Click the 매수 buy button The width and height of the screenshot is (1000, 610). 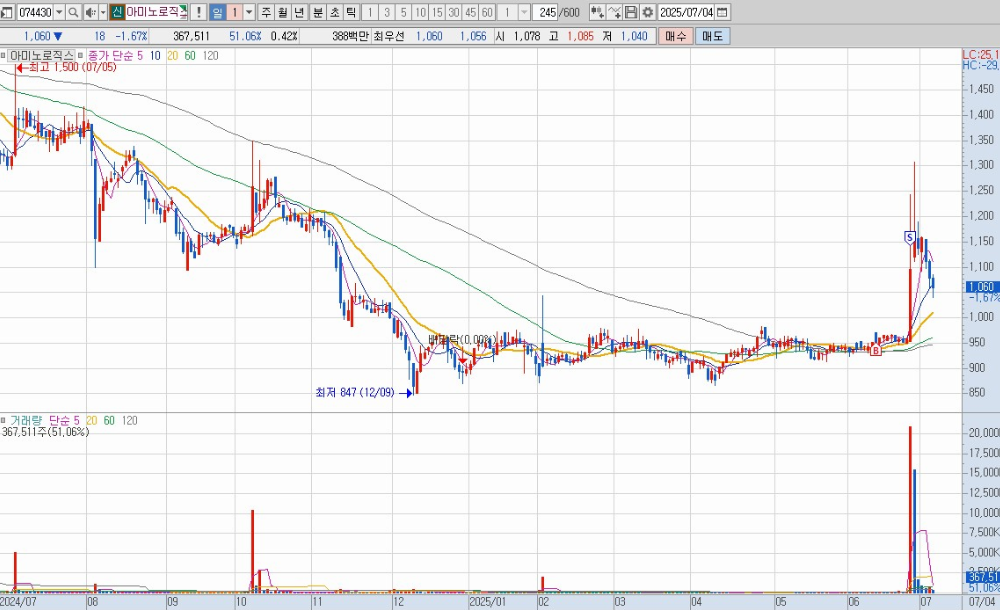coord(676,36)
